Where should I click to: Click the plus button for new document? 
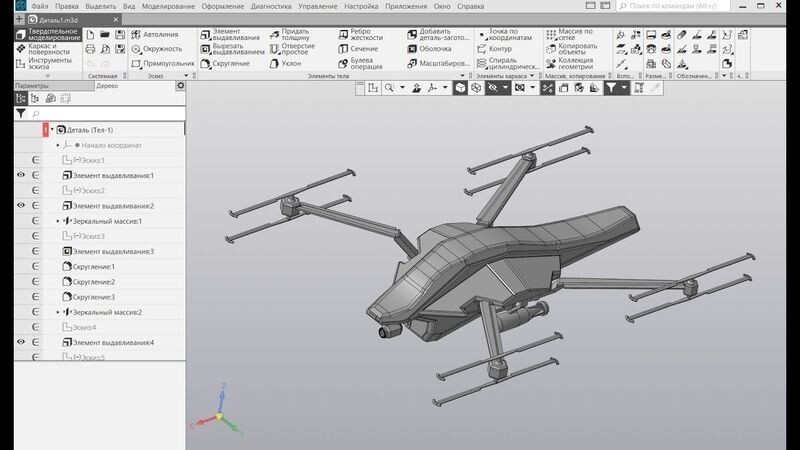coord(19,19)
